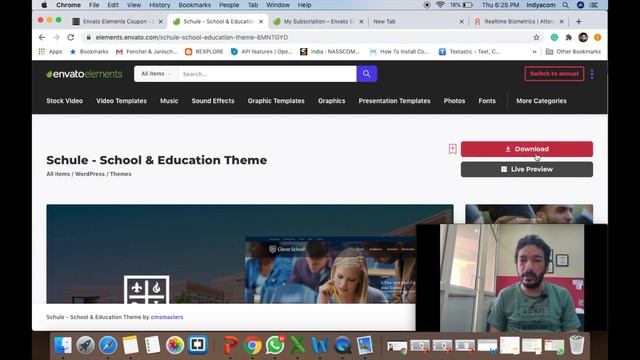
Task: Click the green Grammarly extension icon
Action: tap(554, 37)
